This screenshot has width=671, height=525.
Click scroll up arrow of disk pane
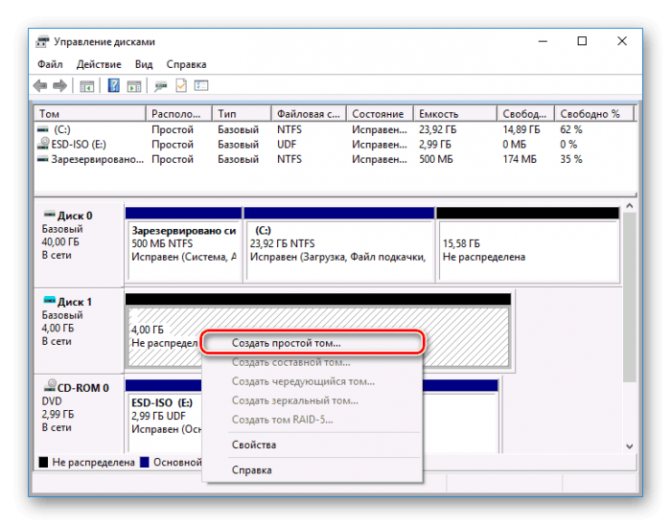coord(629,206)
